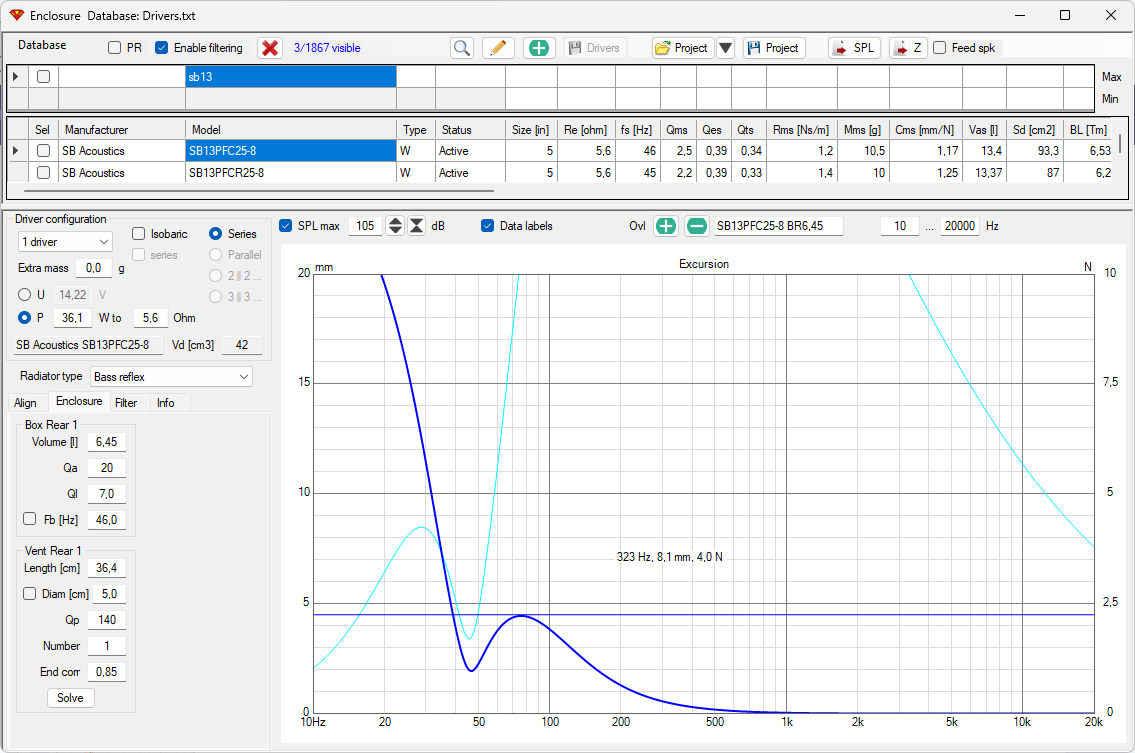This screenshot has height=753, width=1135.
Task: Edit Ql field value 7,0
Action: (x=106, y=494)
